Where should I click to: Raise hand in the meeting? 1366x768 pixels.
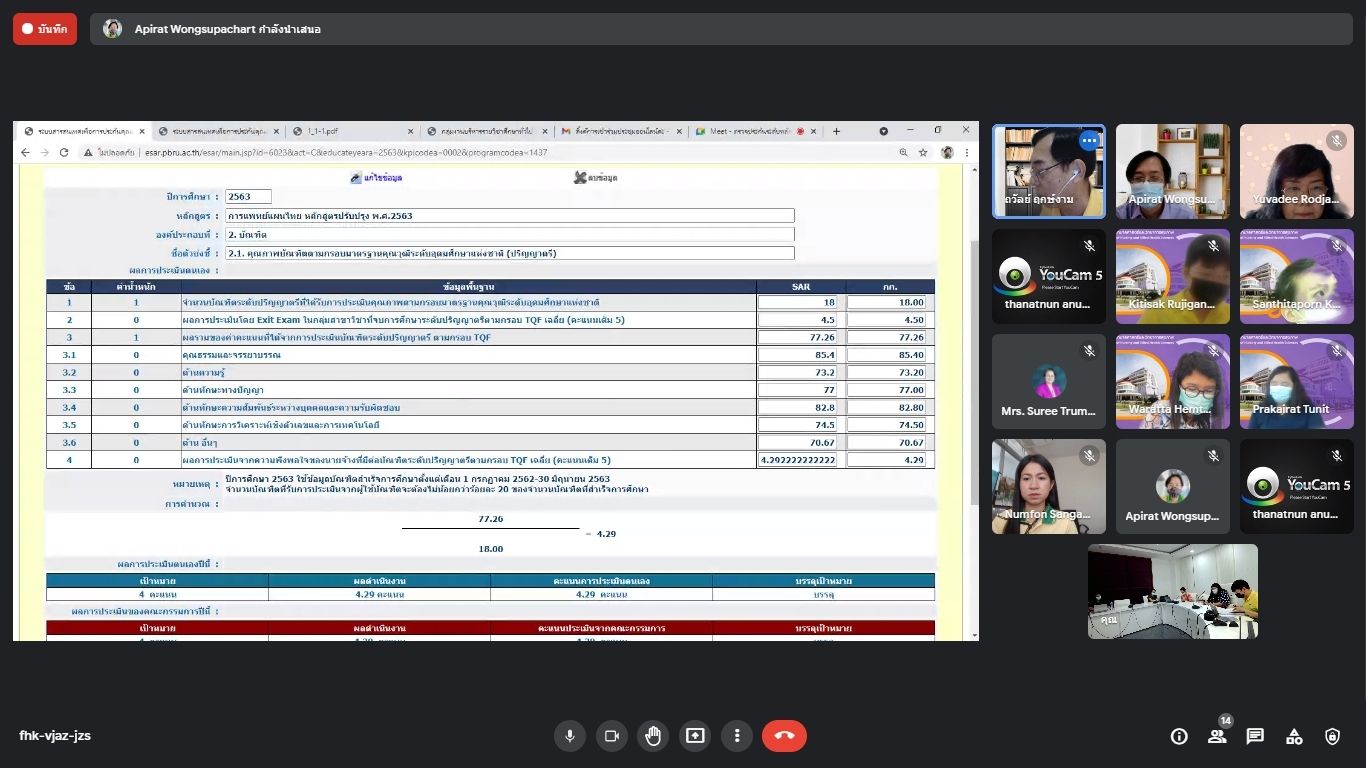pos(653,736)
